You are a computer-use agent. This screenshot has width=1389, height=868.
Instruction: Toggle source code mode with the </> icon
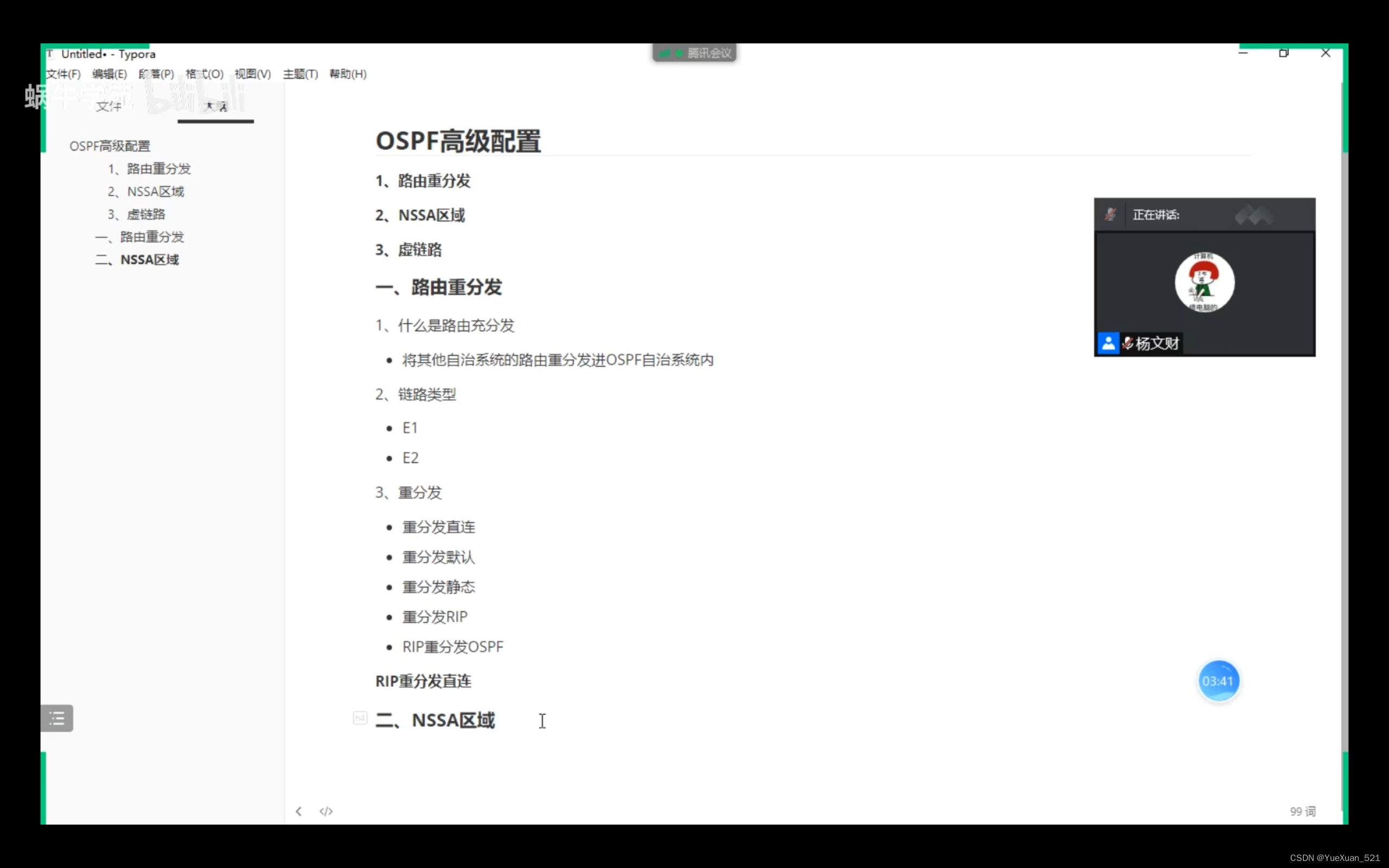pyautogui.click(x=326, y=811)
